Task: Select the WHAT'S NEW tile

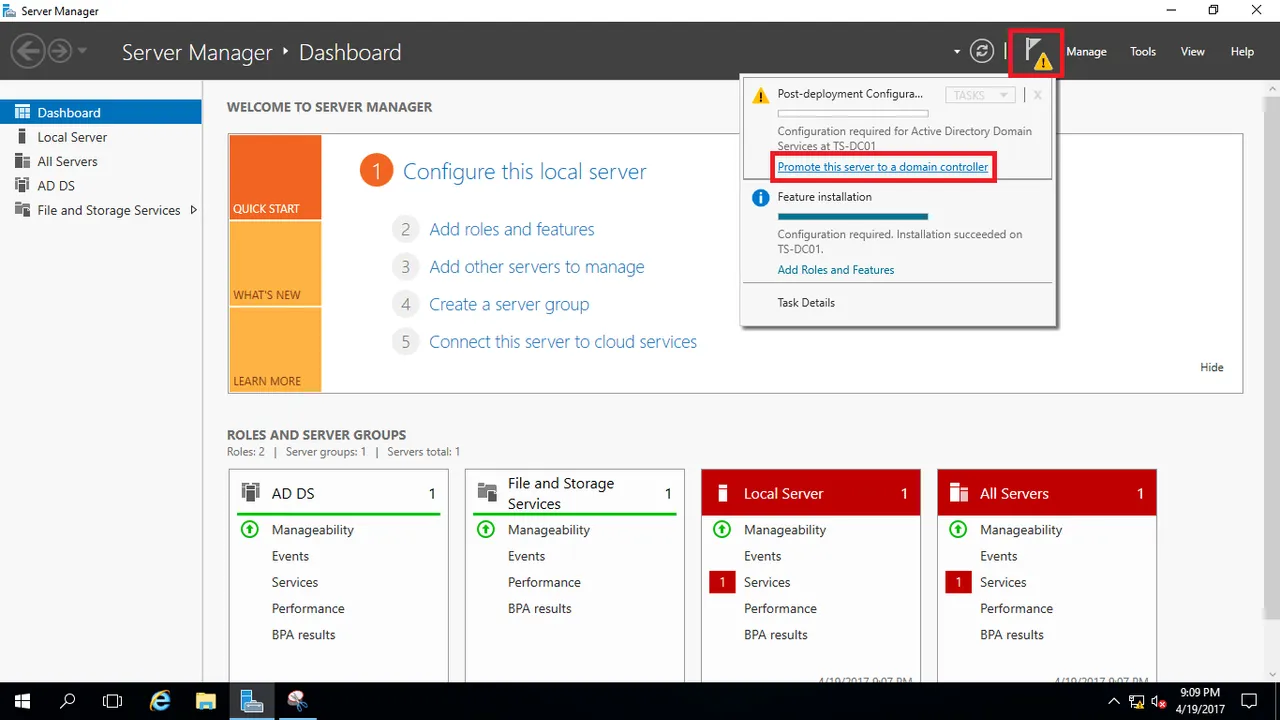Action: click(x=275, y=264)
